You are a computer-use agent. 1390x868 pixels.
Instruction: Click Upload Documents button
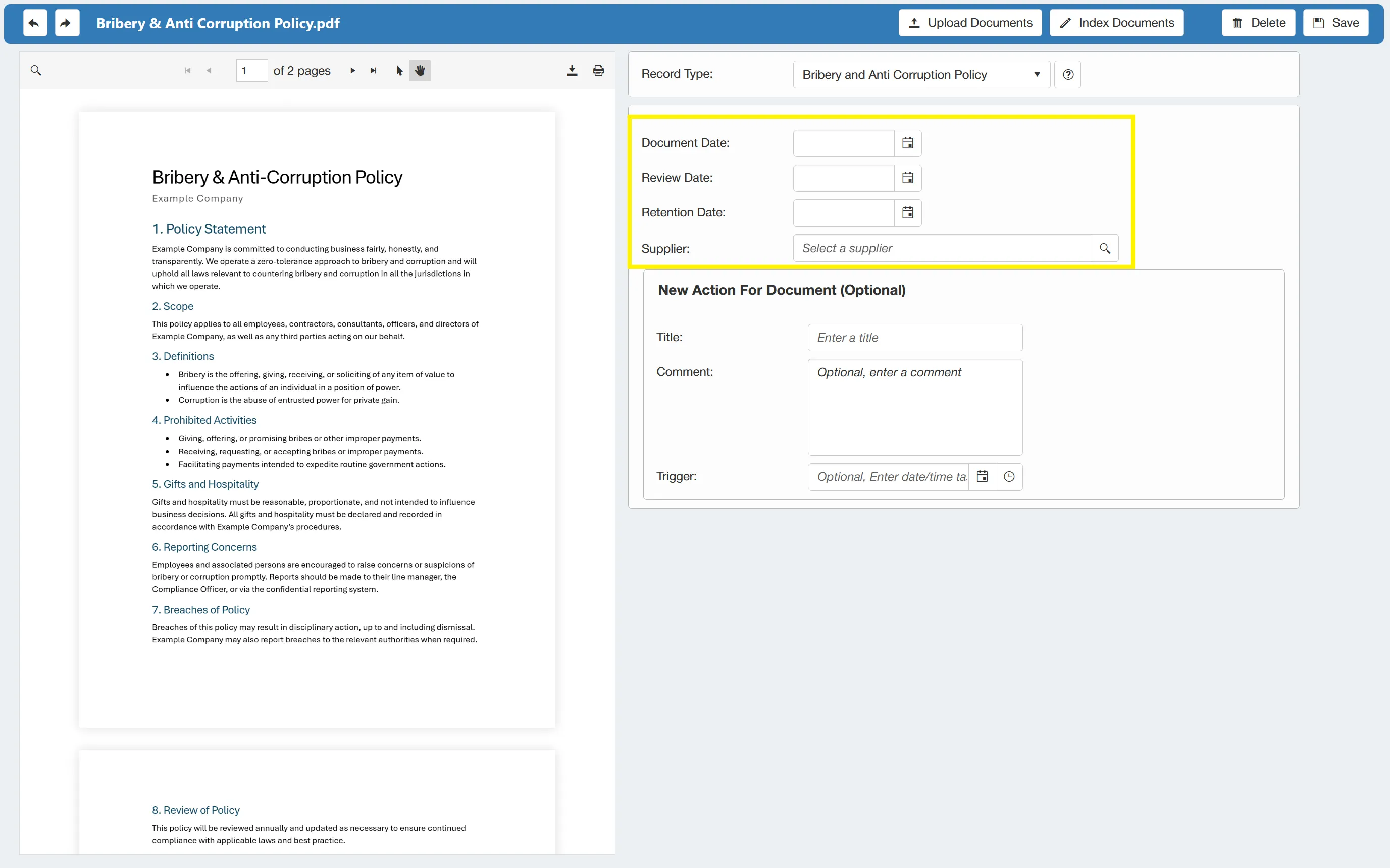click(x=970, y=23)
